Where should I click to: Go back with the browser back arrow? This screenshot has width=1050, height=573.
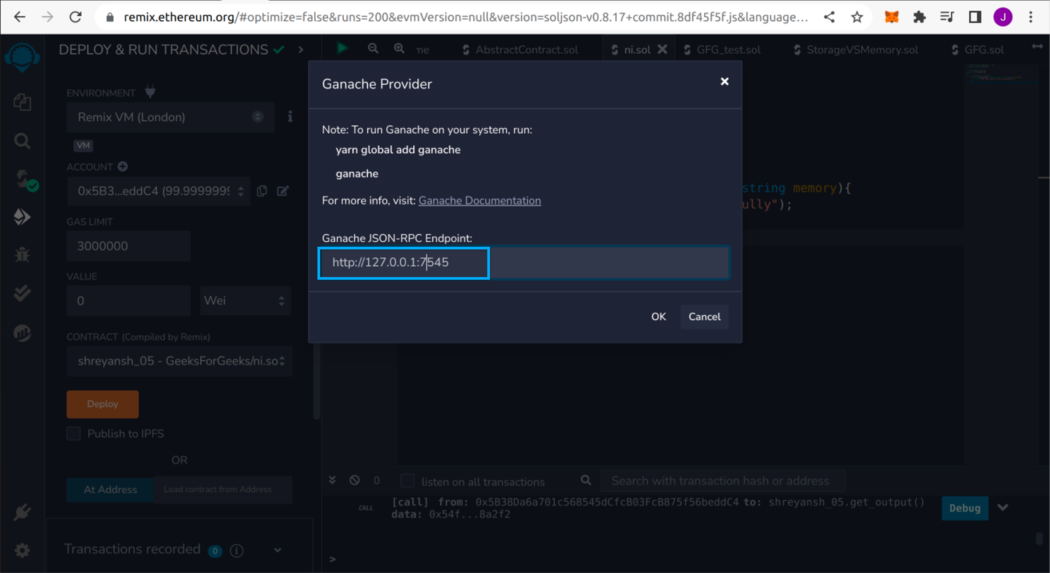(x=20, y=17)
